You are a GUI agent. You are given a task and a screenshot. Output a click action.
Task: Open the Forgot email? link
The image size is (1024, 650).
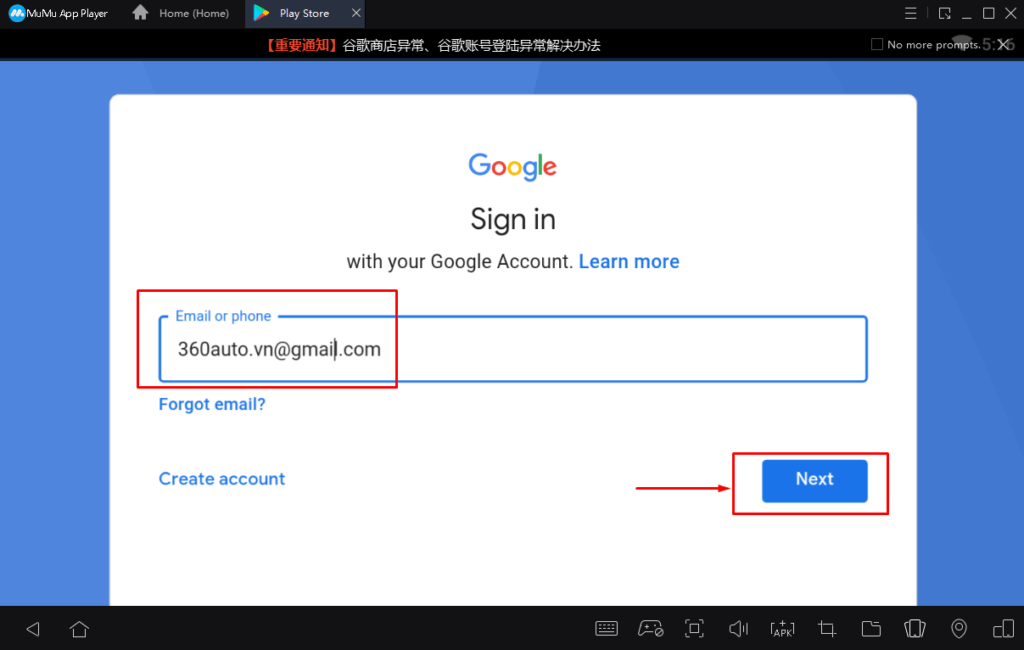(212, 404)
